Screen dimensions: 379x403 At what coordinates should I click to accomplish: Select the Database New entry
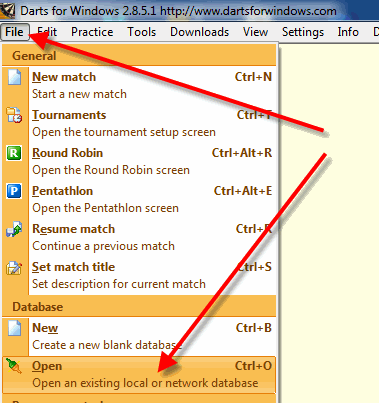pyautogui.click(x=139, y=336)
